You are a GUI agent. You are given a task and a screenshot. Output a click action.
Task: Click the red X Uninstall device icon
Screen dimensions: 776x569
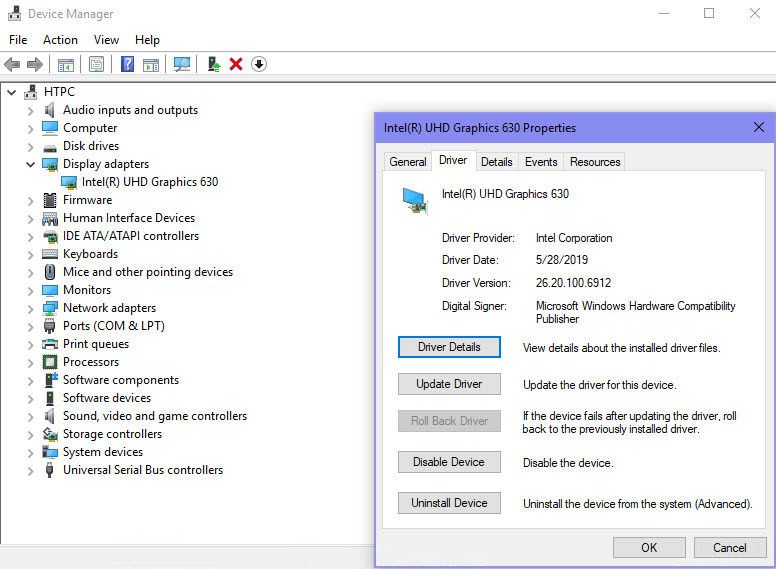(236, 64)
